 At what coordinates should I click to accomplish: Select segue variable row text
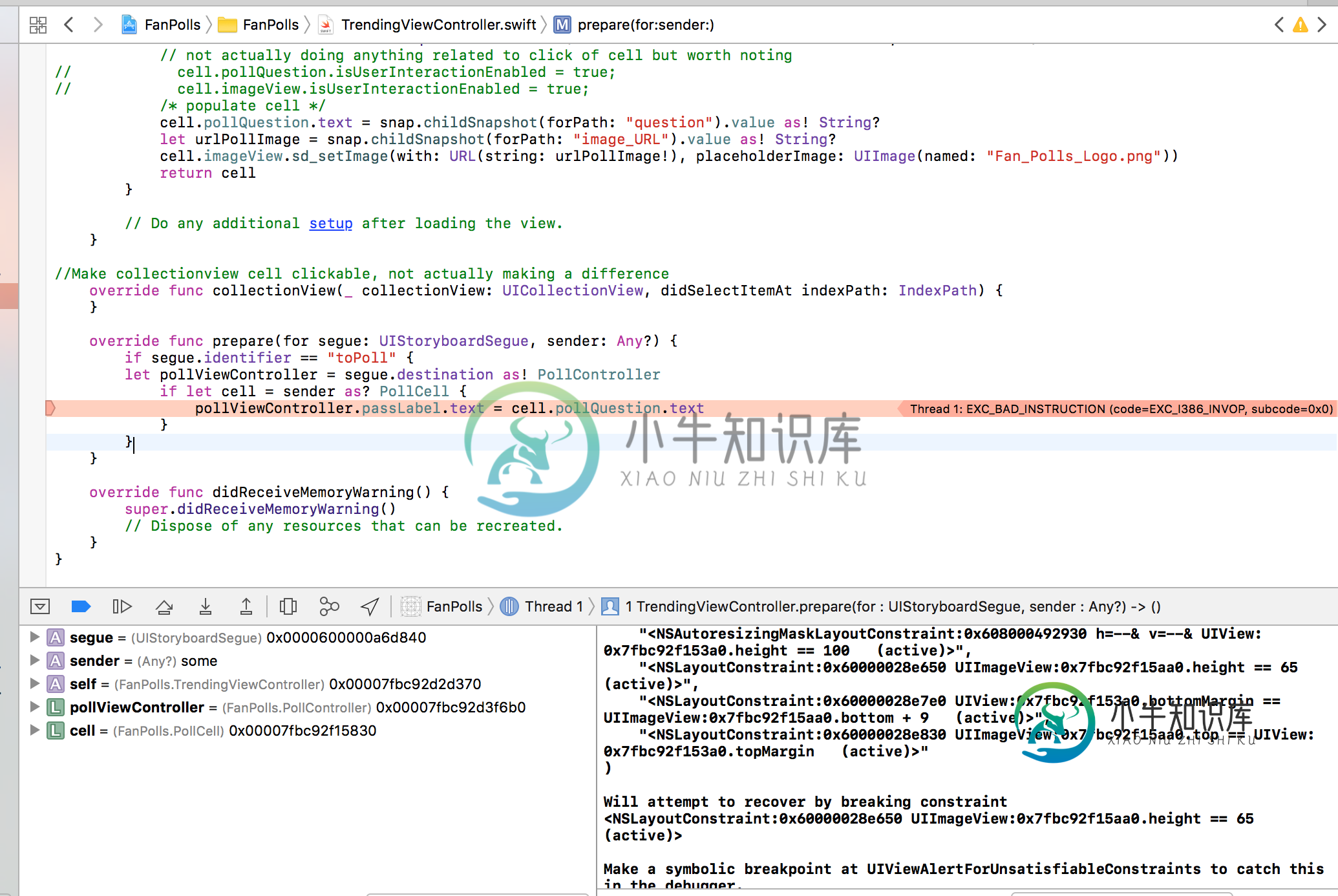click(x=248, y=637)
